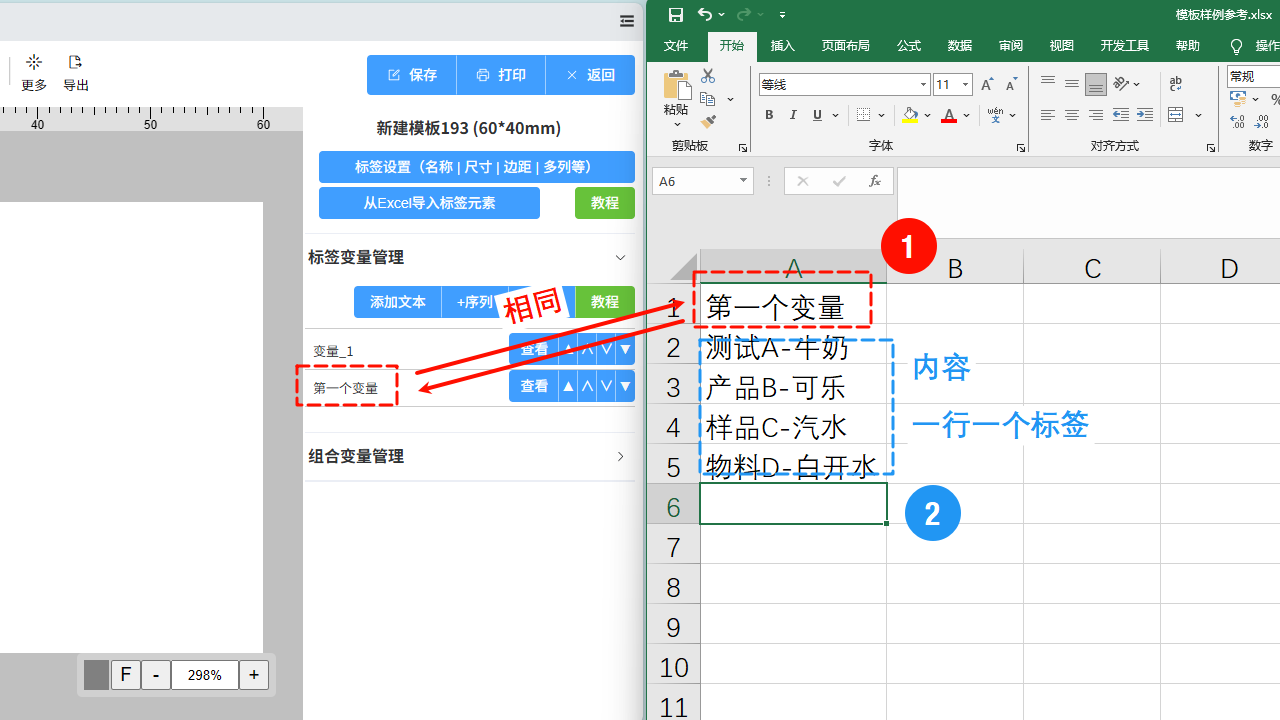Click the increase indent icon

pyautogui.click(x=1145, y=115)
